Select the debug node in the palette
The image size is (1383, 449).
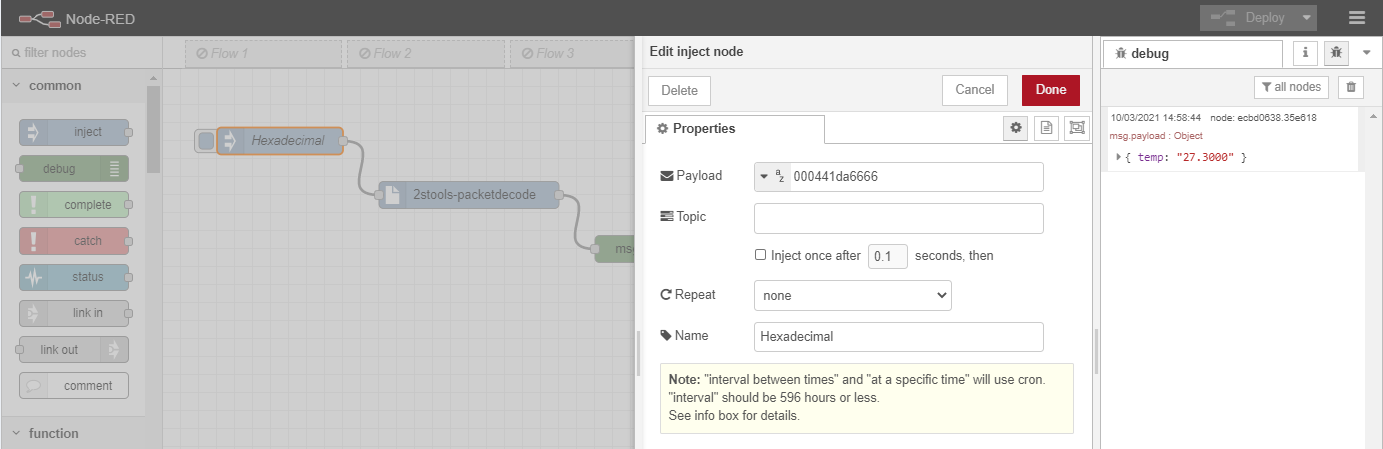(74, 169)
